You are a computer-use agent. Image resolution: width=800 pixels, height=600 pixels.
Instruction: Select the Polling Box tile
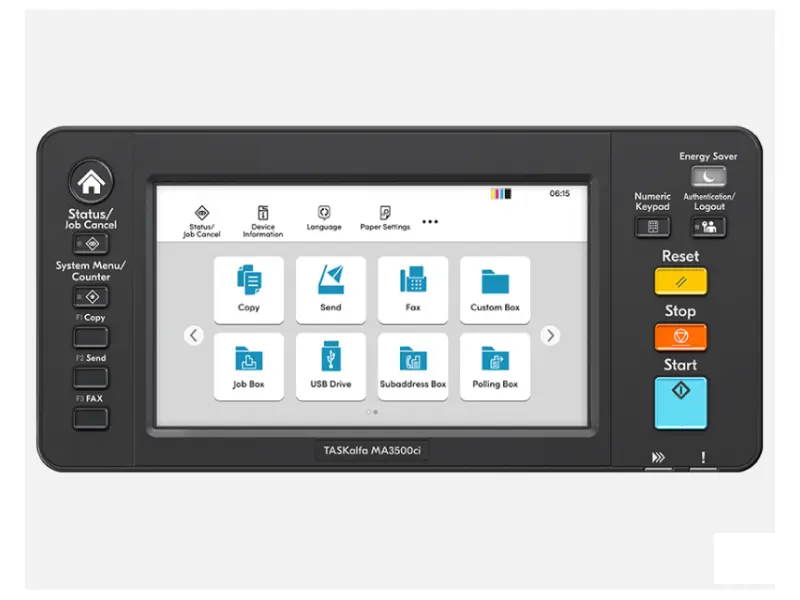click(495, 366)
